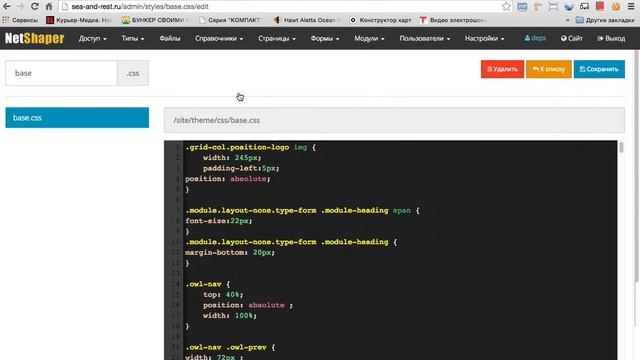This screenshot has width=640, height=360.
Task: Open the БУНКЕР СВОИМИ bookmark
Action: (x=156, y=20)
